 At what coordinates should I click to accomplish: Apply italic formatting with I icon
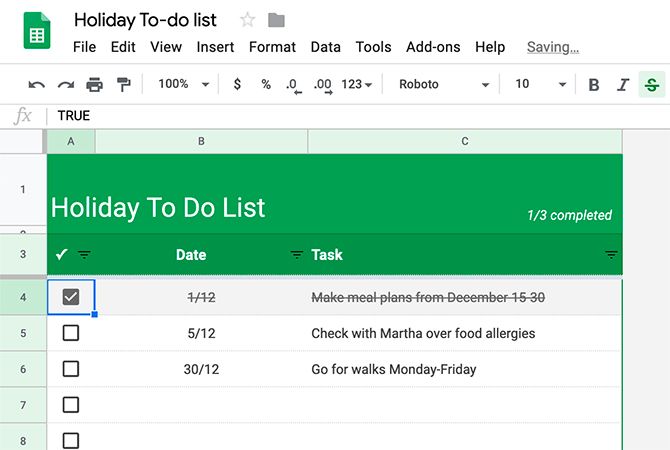tap(623, 85)
